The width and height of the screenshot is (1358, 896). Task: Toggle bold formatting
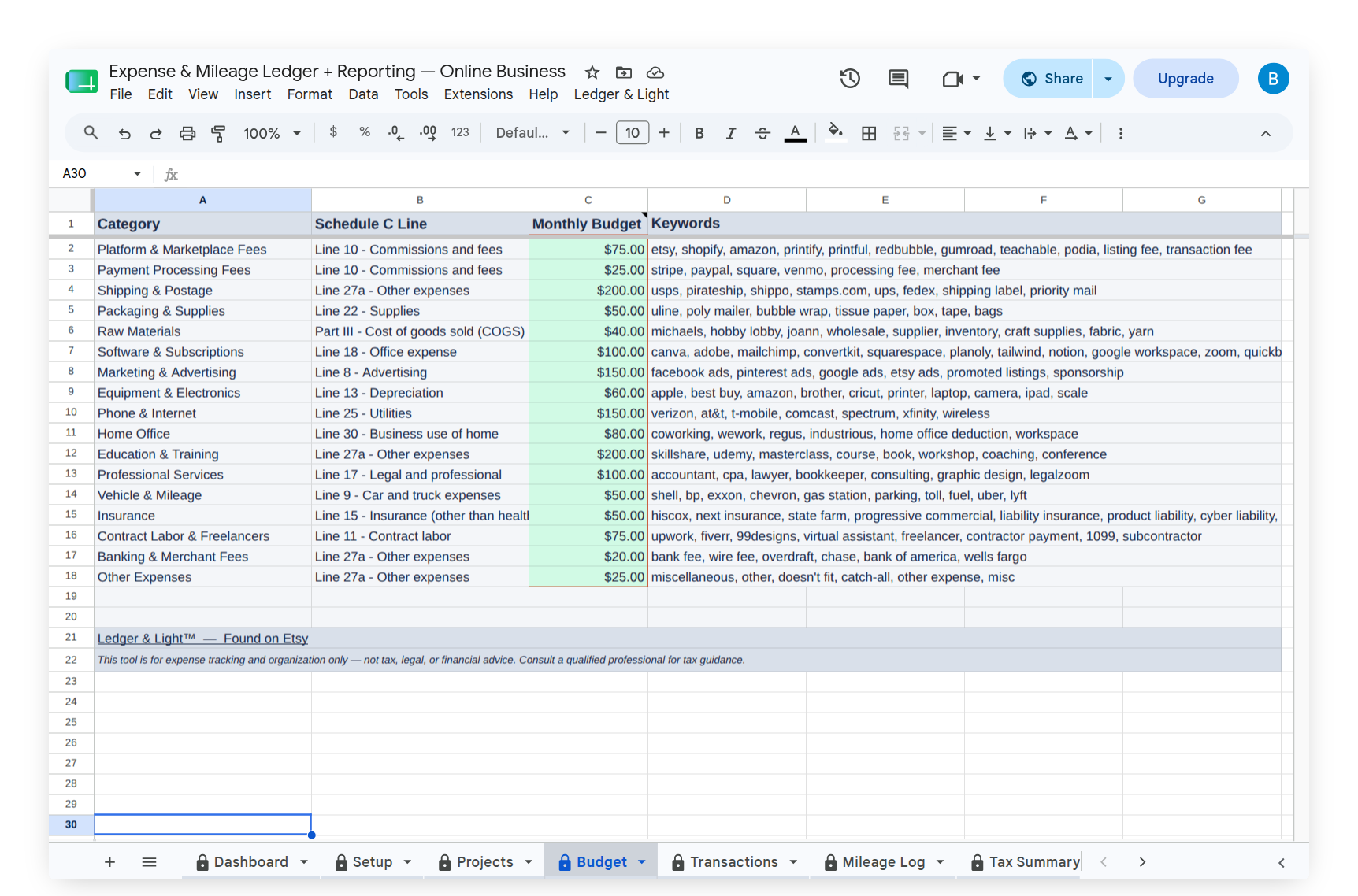pos(699,134)
